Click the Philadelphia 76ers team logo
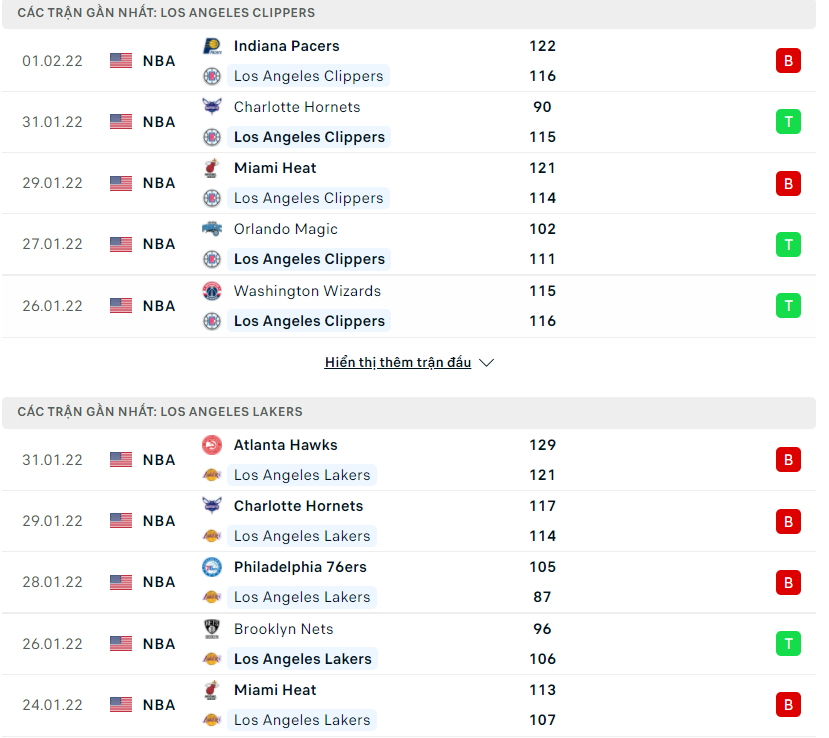The image size is (829, 738). pos(212,567)
